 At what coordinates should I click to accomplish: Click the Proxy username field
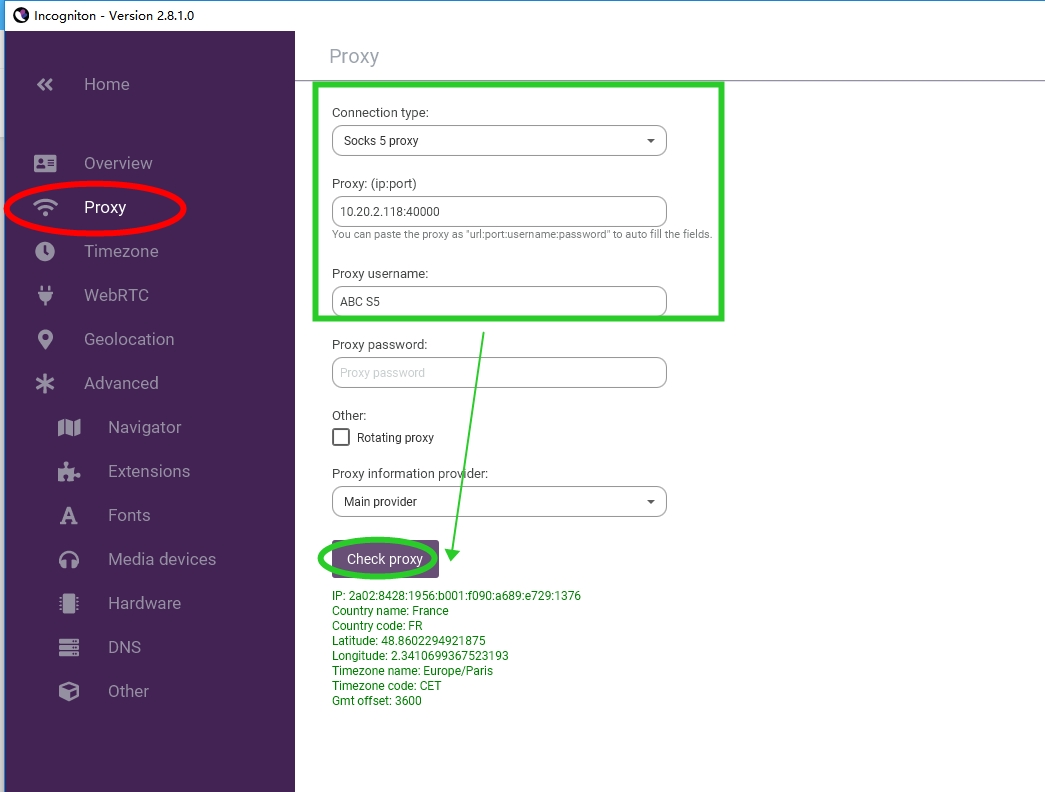498,301
